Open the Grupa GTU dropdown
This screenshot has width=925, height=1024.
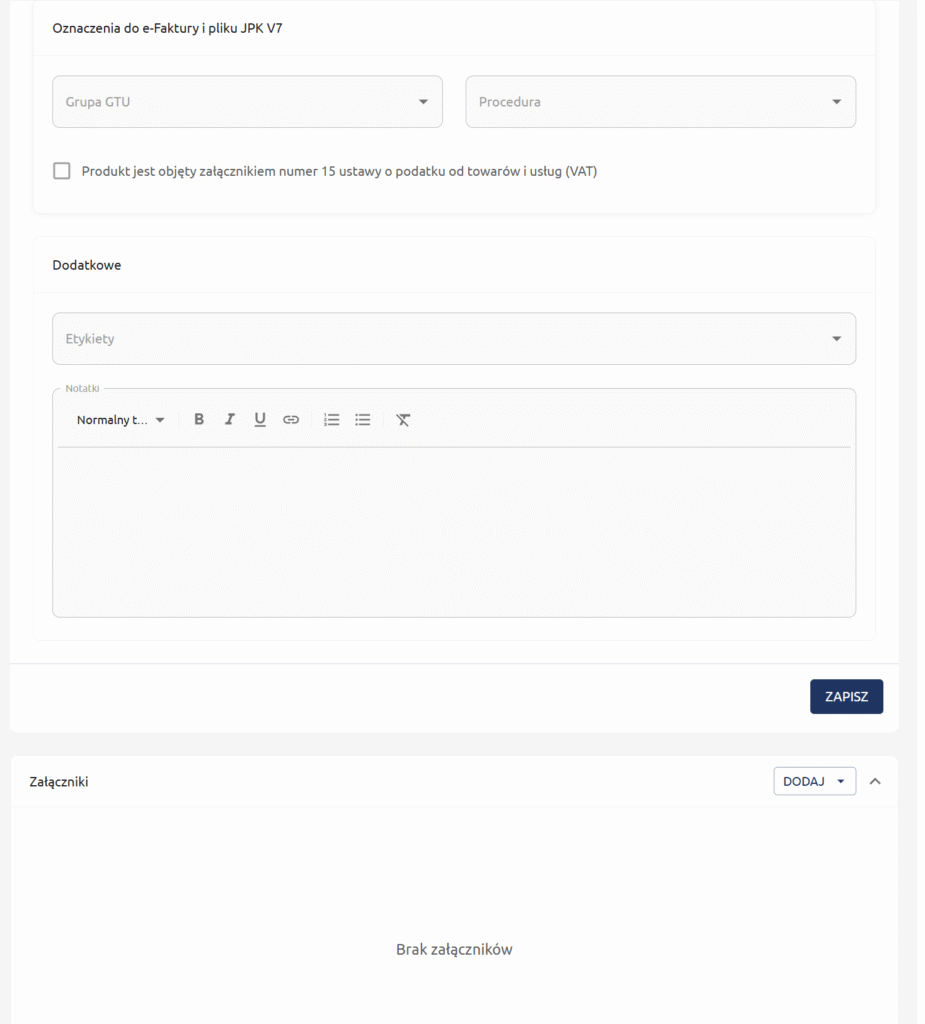(x=247, y=102)
